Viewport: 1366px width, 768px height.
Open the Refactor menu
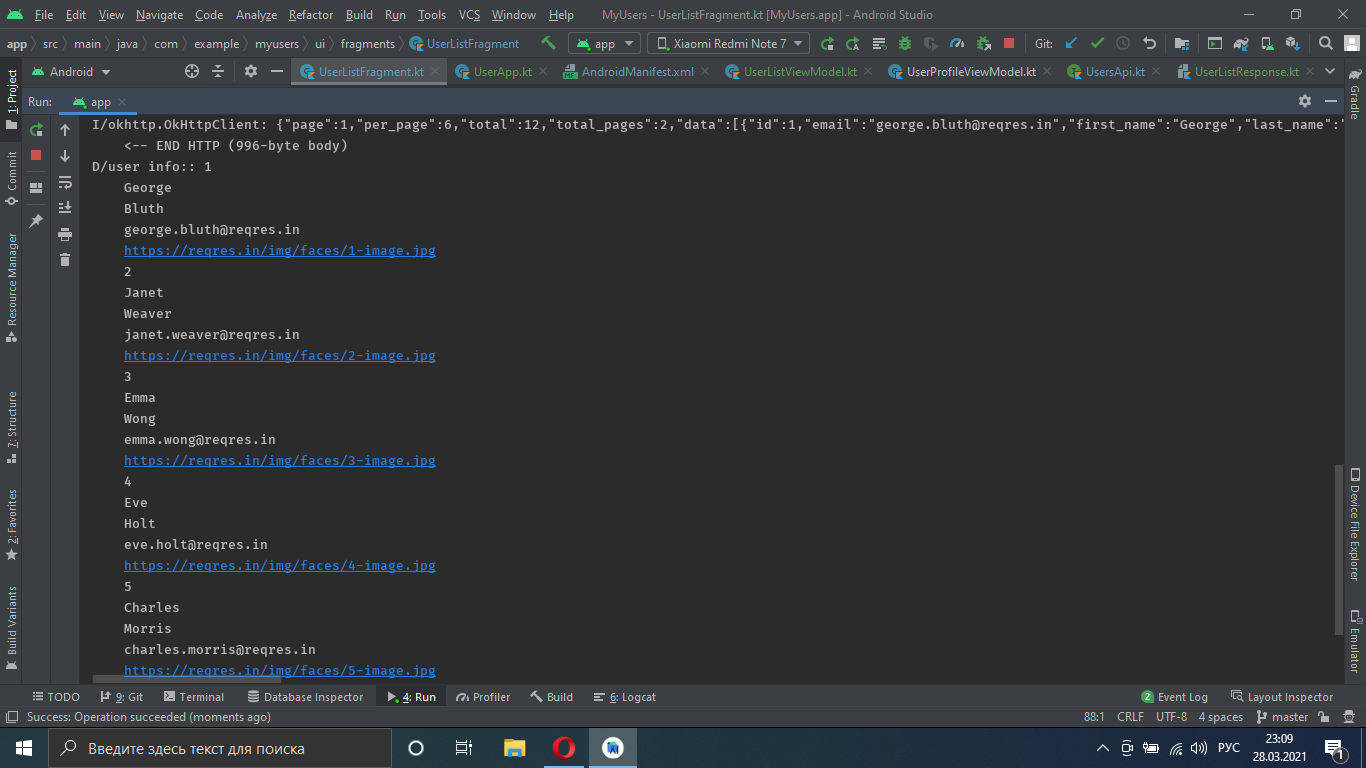(x=311, y=15)
